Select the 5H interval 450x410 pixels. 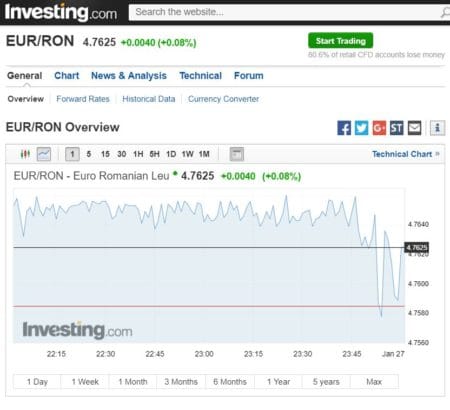pyautogui.click(x=154, y=154)
